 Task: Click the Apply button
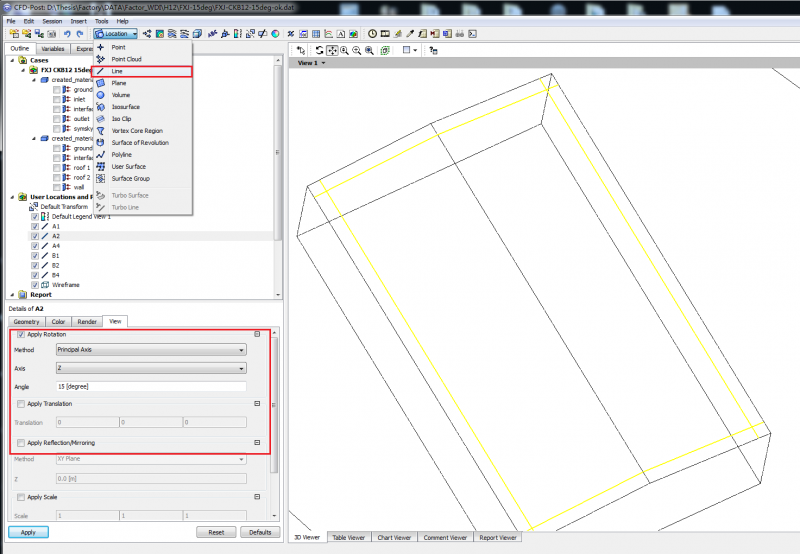pyautogui.click(x=28, y=532)
